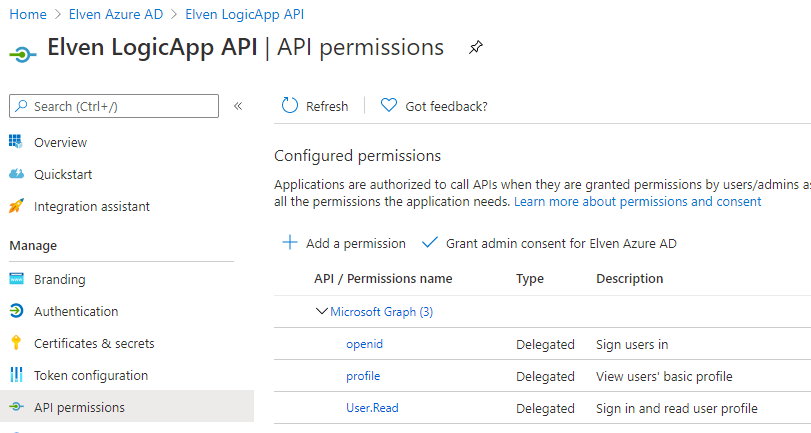This screenshot has width=811, height=433.
Task: Click Elven LogicApp API breadcrumb link
Action: coord(245,14)
